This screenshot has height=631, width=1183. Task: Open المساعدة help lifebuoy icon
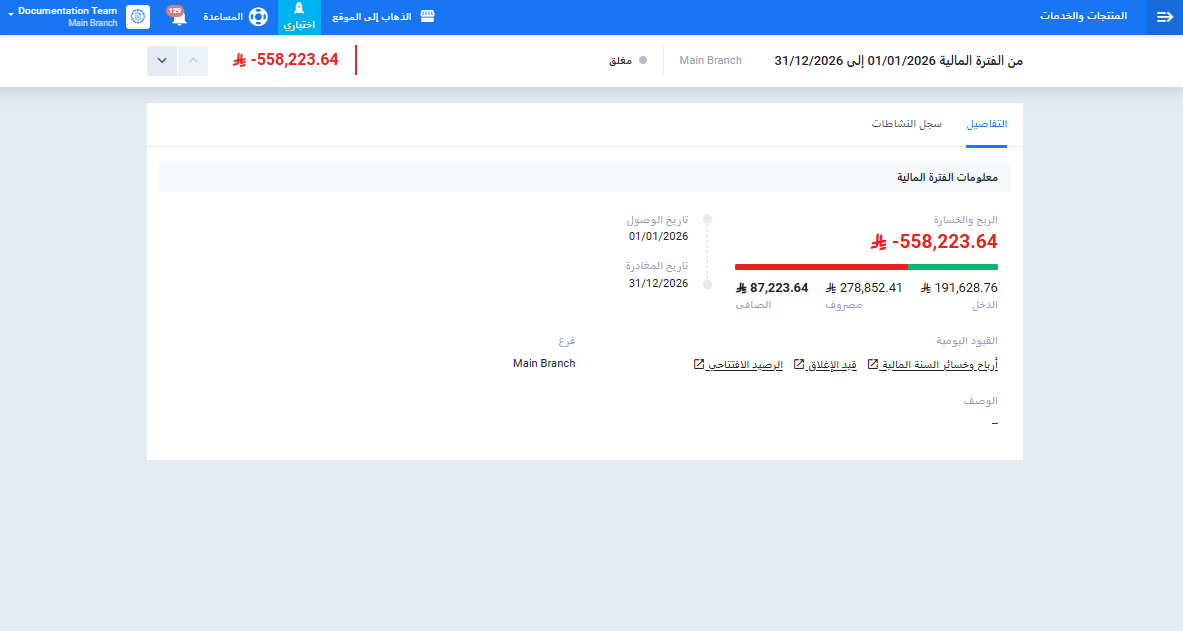coord(258,17)
